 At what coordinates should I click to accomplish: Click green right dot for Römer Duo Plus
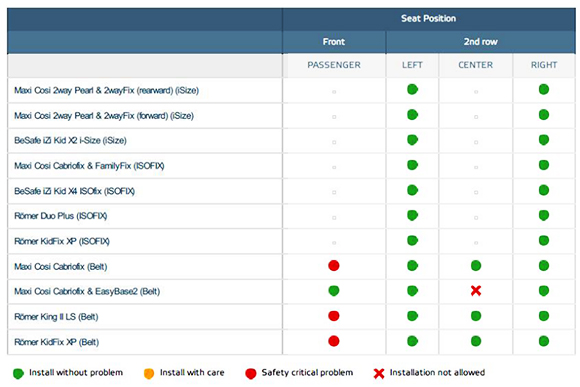click(x=544, y=215)
